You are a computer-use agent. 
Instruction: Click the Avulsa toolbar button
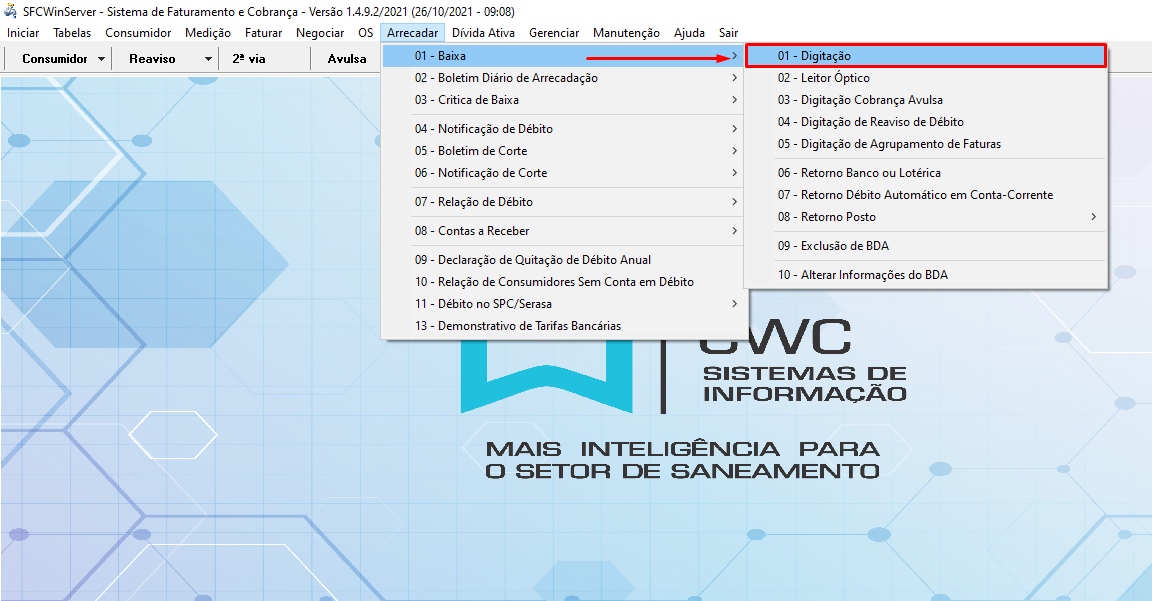[x=345, y=58]
